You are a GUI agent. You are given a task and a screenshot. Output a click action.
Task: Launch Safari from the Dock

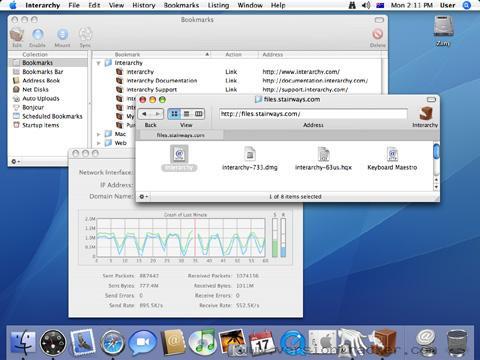(x=113, y=342)
